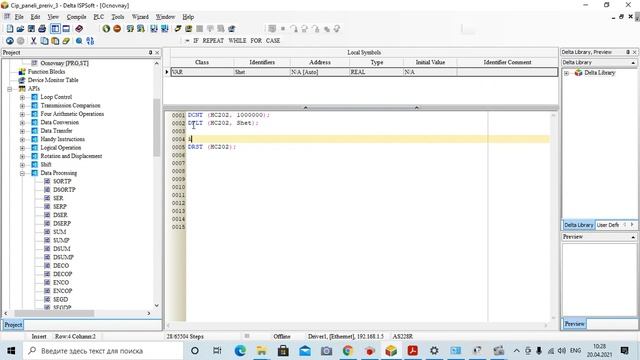The height and width of the screenshot is (360, 640).
Task: Select the DSUM instruction
Action: tap(62, 249)
